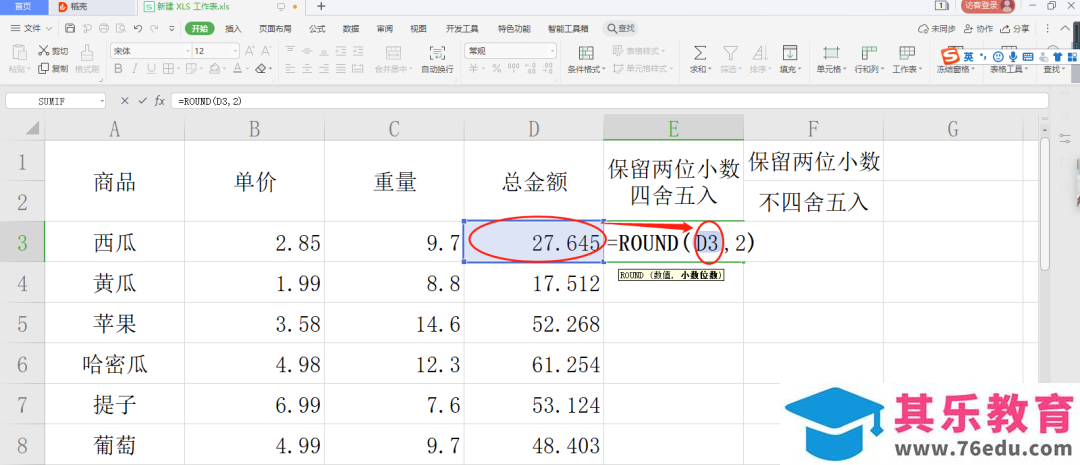Click the Undo arrow icon
The height and width of the screenshot is (465, 1080).
tap(138, 28)
